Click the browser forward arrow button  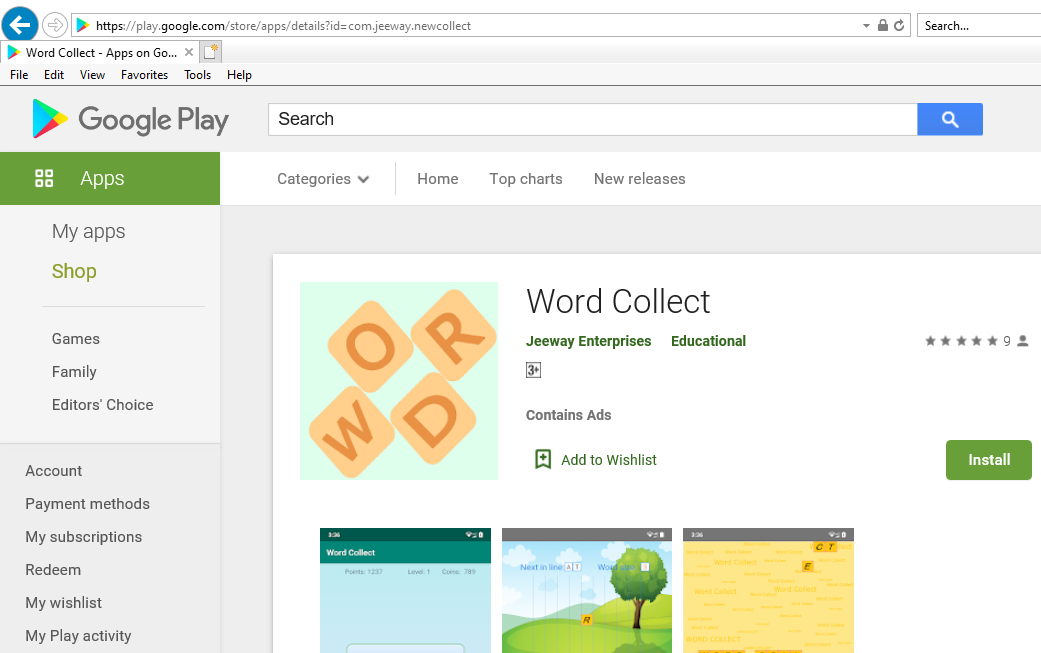point(55,25)
